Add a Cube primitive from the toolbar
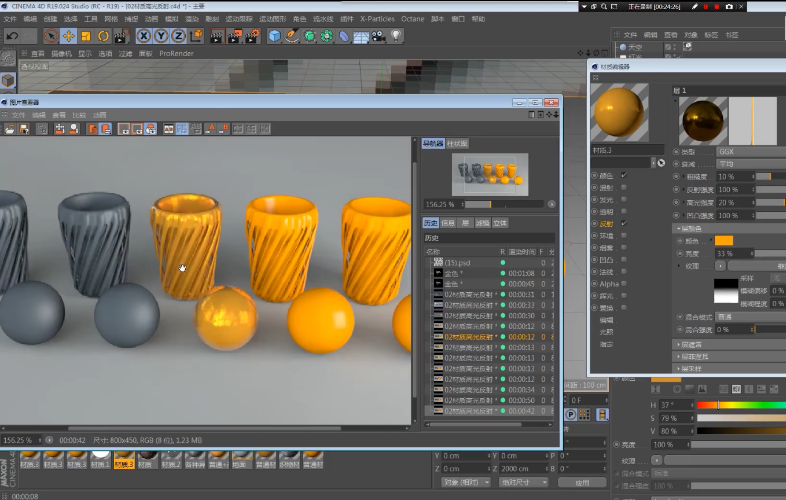This screenshot has height=500, width=786. pyautogui.click(x=275, y=36)
